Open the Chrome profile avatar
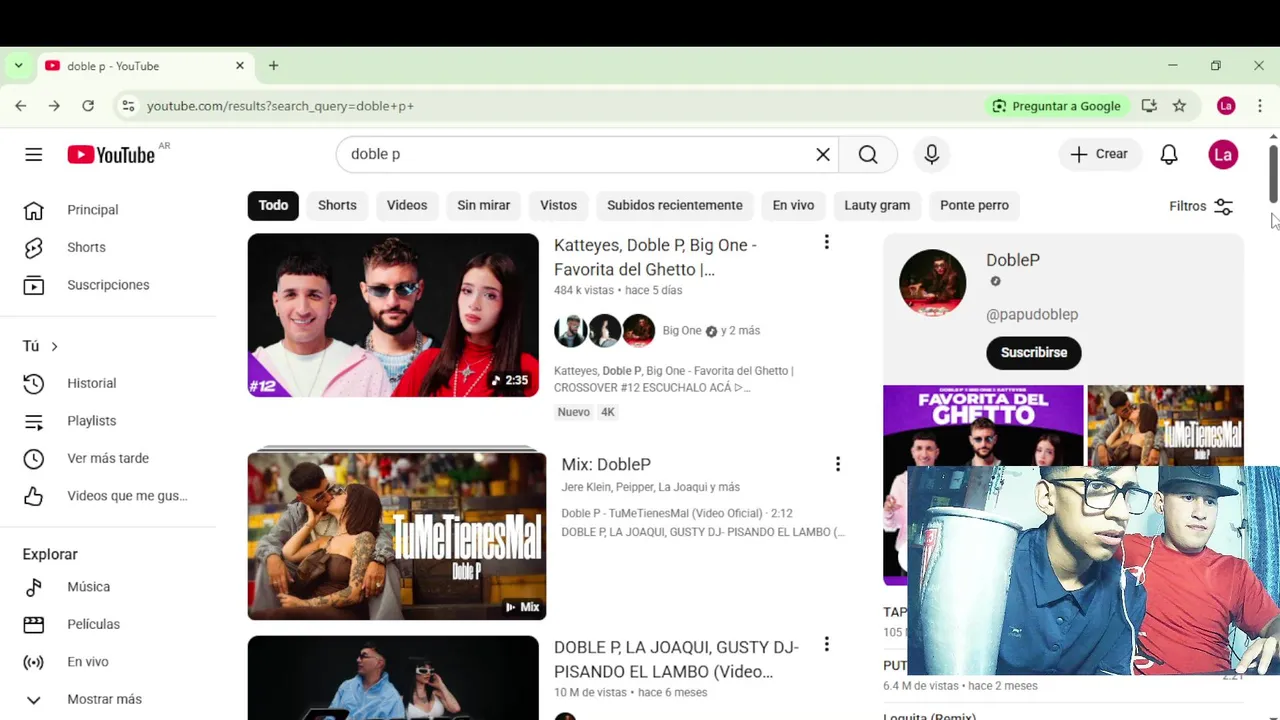 tap(1226, 106)
